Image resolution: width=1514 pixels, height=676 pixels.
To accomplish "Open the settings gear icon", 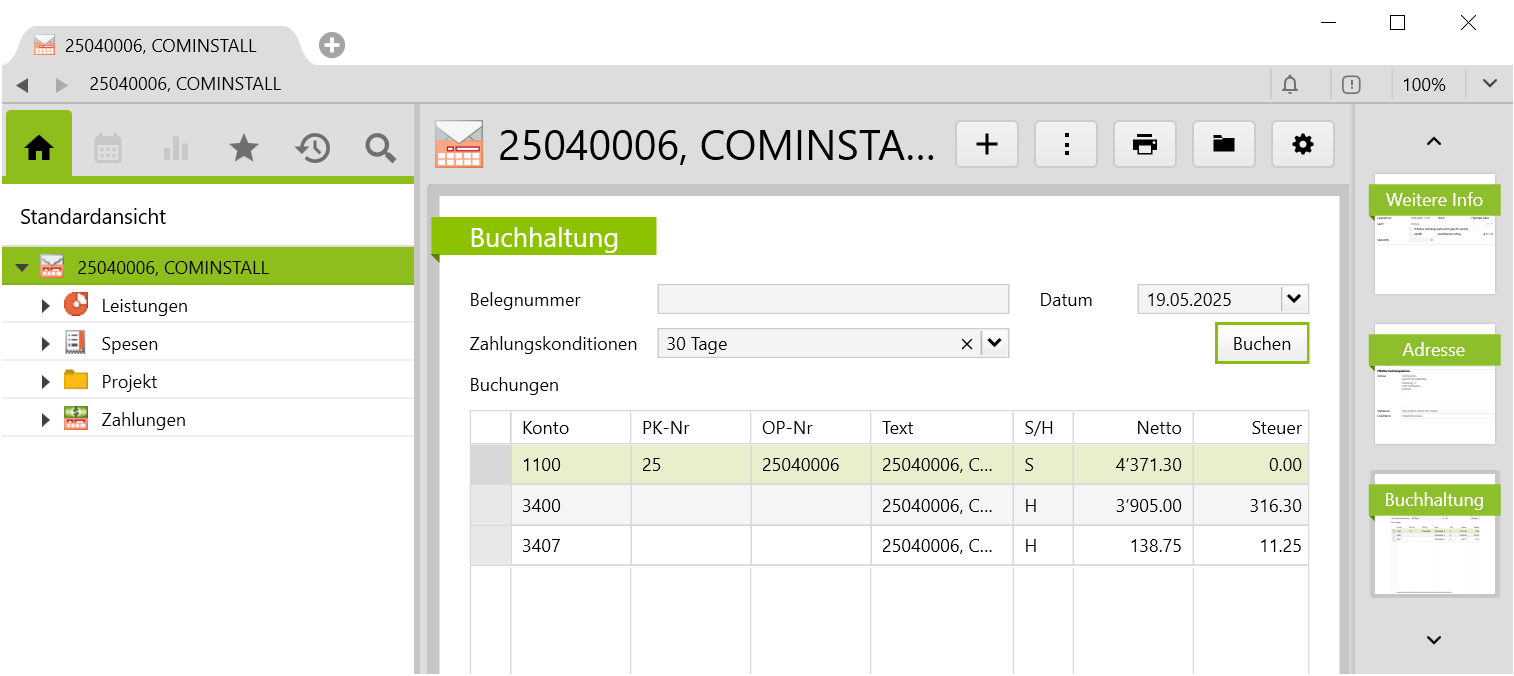I will (x=1302, y=145).
